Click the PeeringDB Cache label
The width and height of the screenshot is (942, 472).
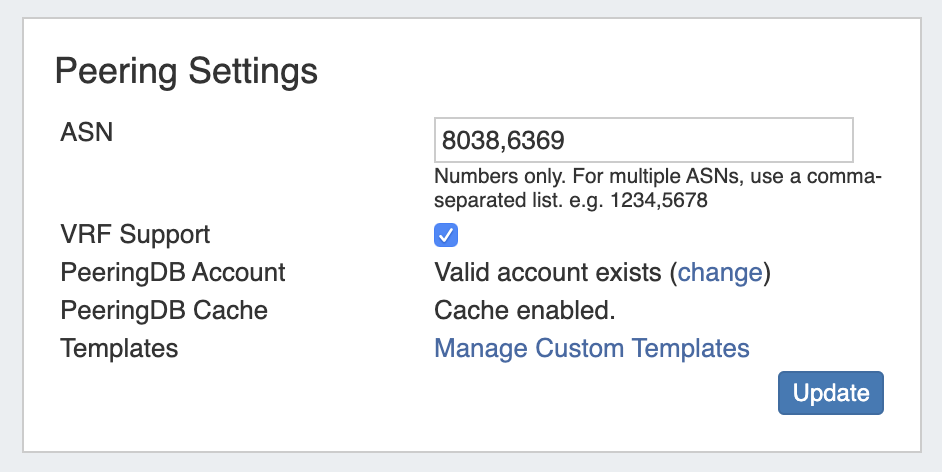164,310
